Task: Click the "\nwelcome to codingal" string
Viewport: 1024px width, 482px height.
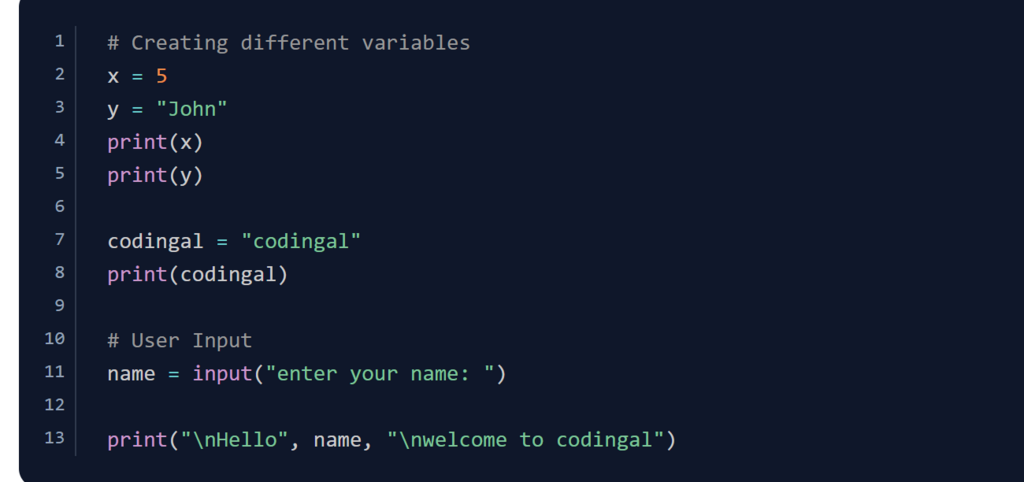Action: pyautogui.click(x=525, y=440)
